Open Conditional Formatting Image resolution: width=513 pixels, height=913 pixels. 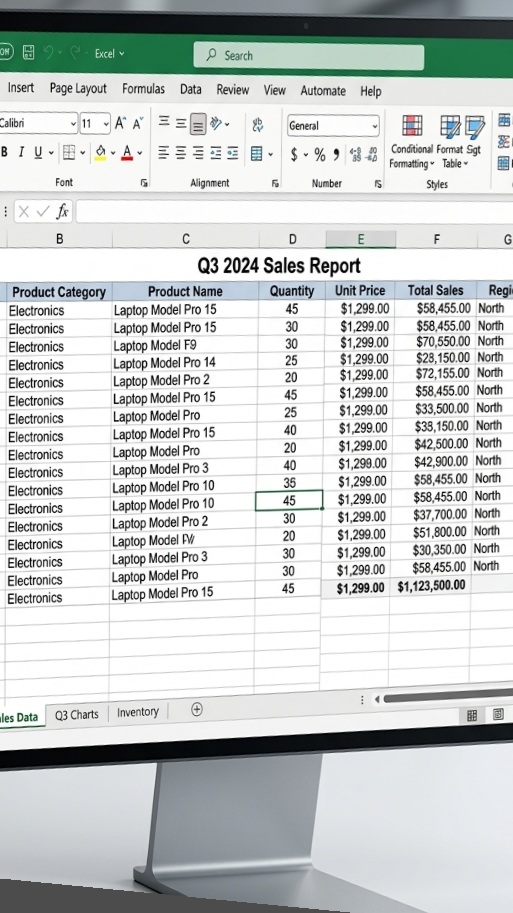(x=412, y=143)
